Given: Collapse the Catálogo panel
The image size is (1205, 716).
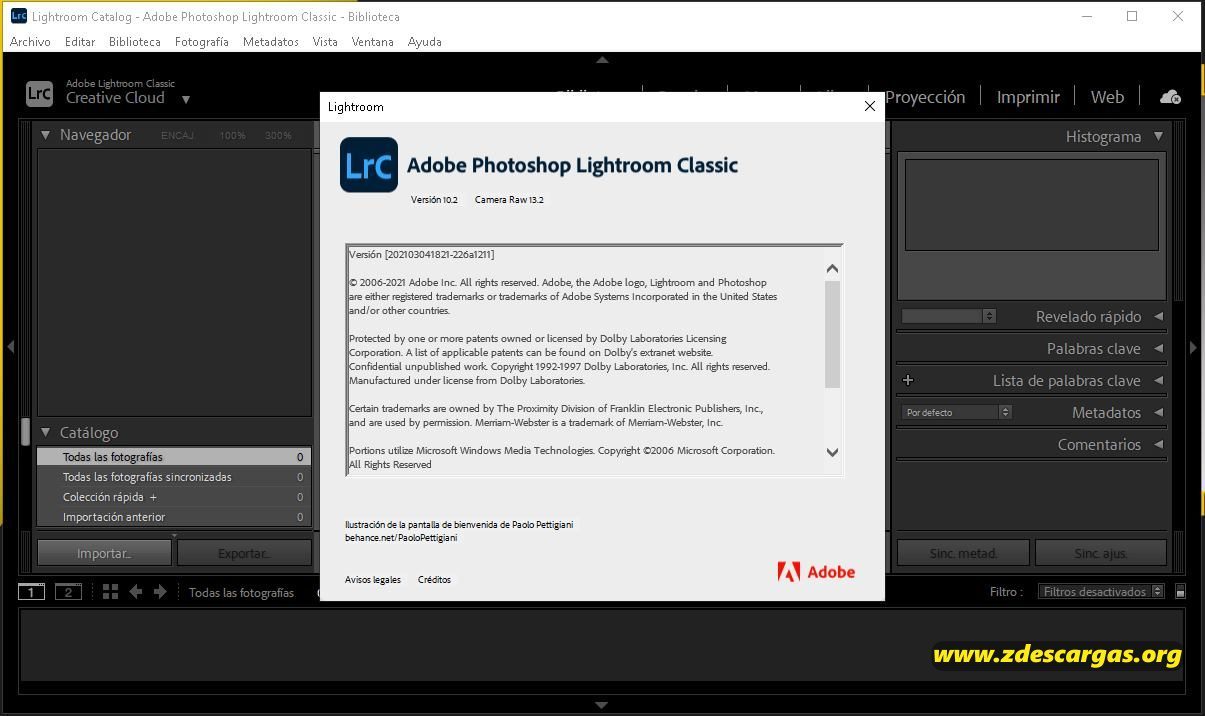Looking at the screenshot, I should point(45,433).
